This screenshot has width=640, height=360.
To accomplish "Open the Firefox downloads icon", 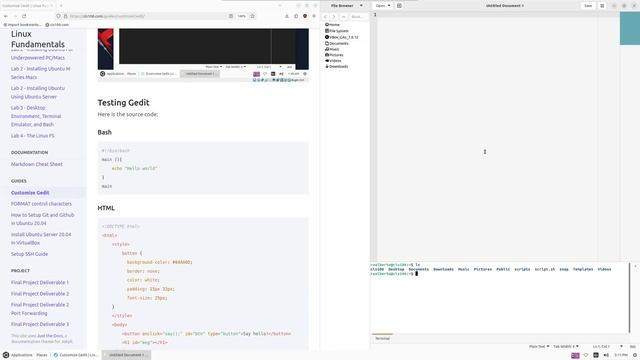I will click(287, 16).
